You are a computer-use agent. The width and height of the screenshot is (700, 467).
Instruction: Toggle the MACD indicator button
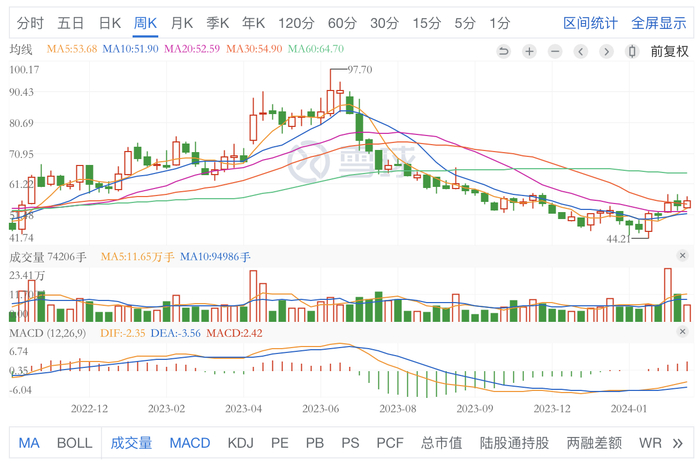tap(190, 443)
